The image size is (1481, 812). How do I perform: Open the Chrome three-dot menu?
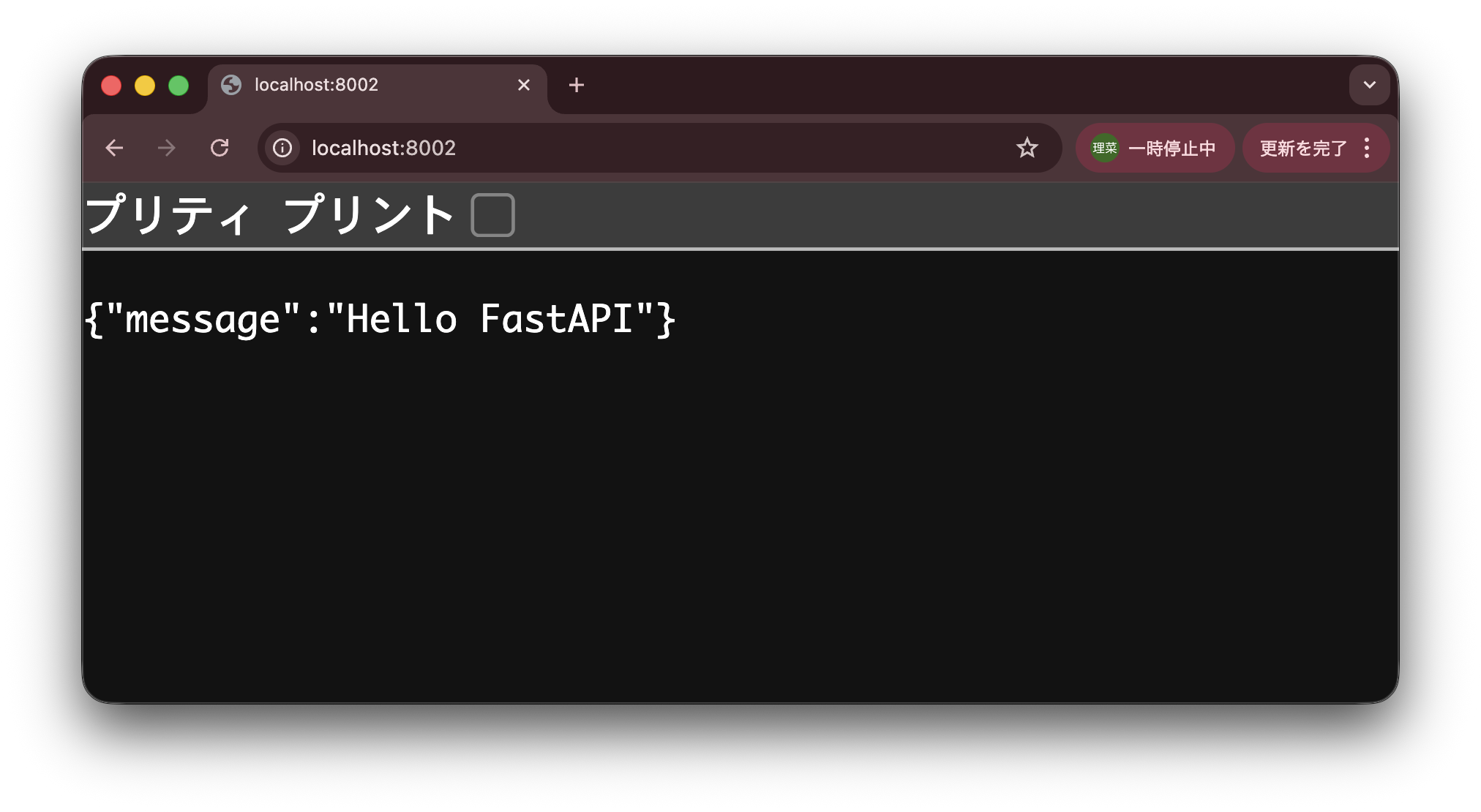(x=1367, y=149)
